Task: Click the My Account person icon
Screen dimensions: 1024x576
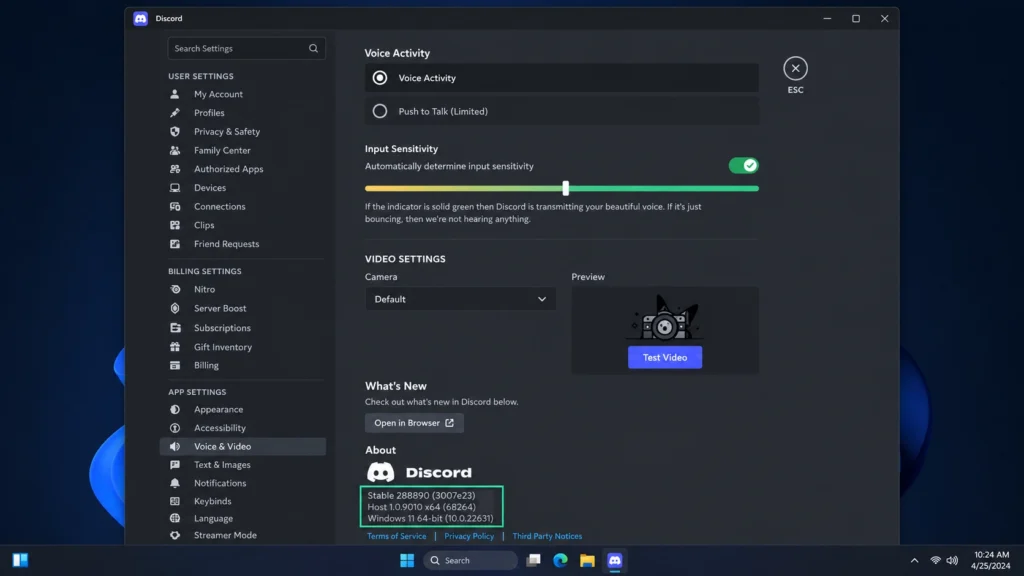Action: coord(174,94)
